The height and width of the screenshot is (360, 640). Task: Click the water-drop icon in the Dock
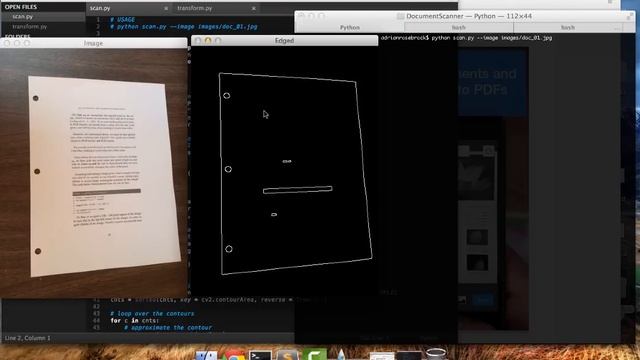point(341,354)
